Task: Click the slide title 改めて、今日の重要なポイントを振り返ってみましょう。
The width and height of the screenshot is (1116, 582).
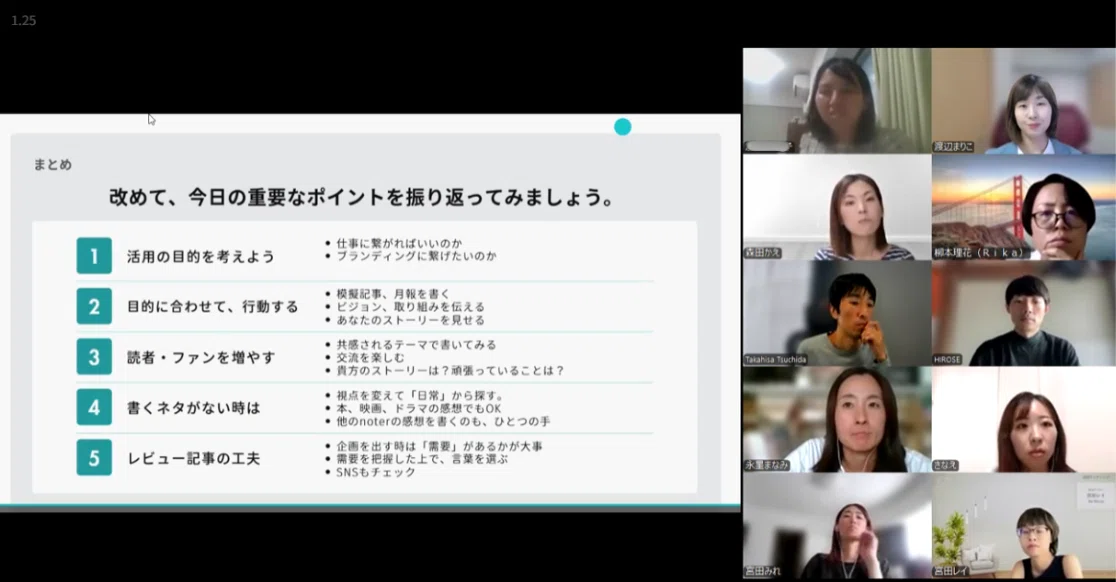Action: click(x=362, y=197)
